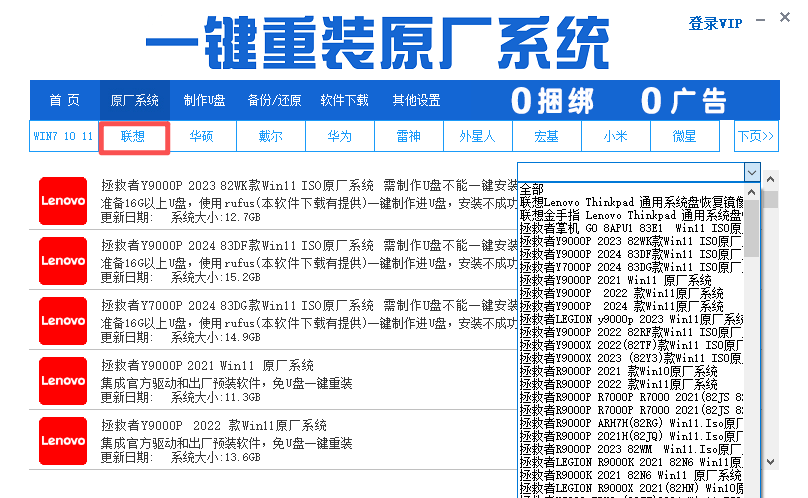This screenshot has width=808, height=498.
Task: Click the dropdown list scrollbar thumb
Action: (x=751, y=228)
